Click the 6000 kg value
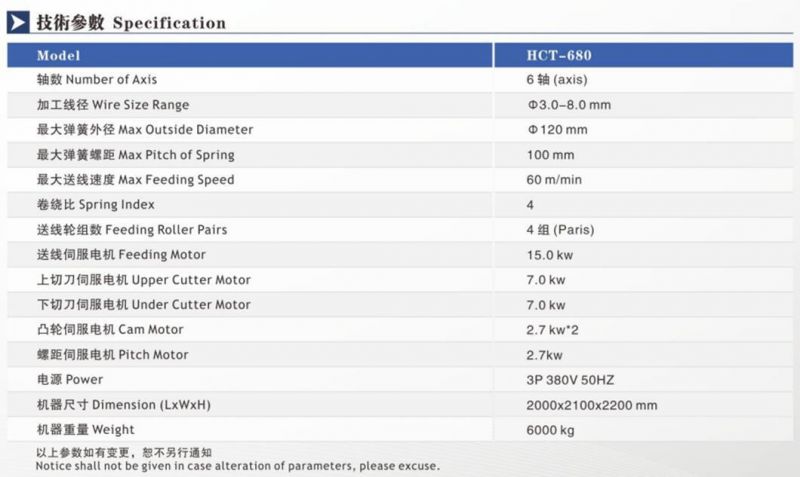 tap(551, 430)
